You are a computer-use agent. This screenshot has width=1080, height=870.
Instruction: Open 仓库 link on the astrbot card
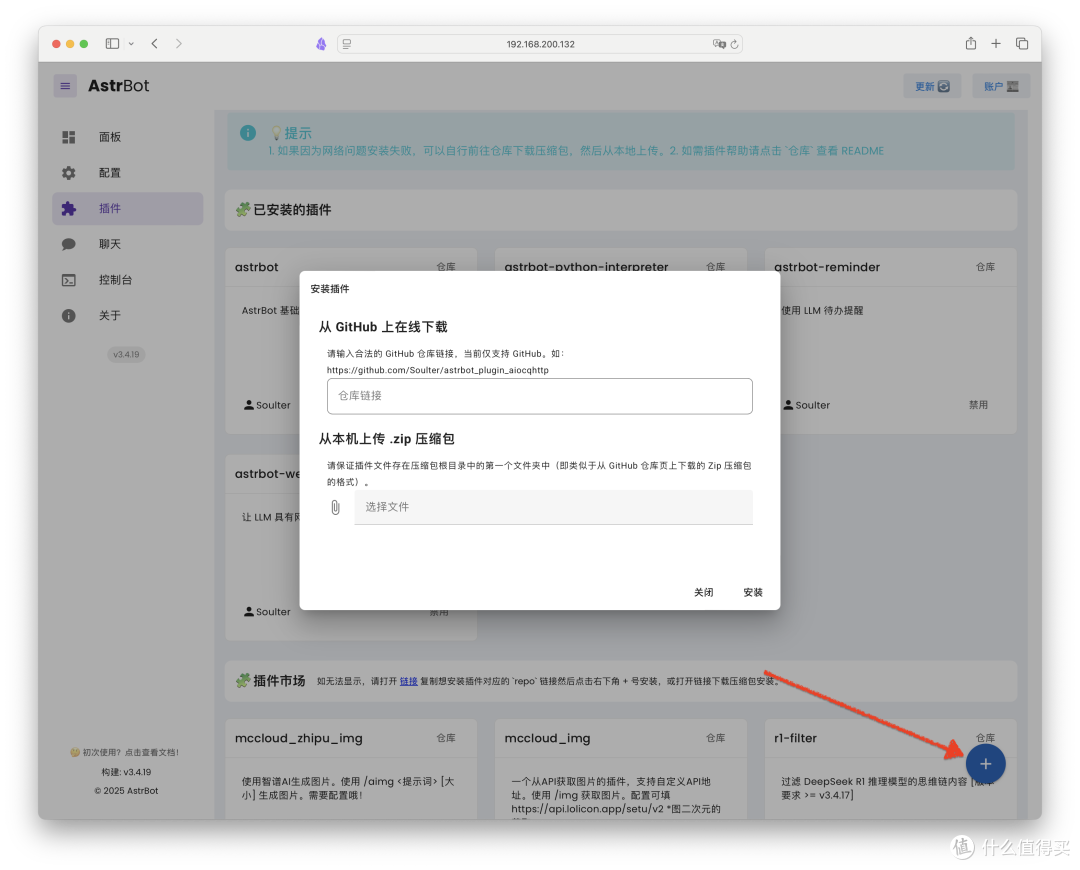(x=446, y=267)
